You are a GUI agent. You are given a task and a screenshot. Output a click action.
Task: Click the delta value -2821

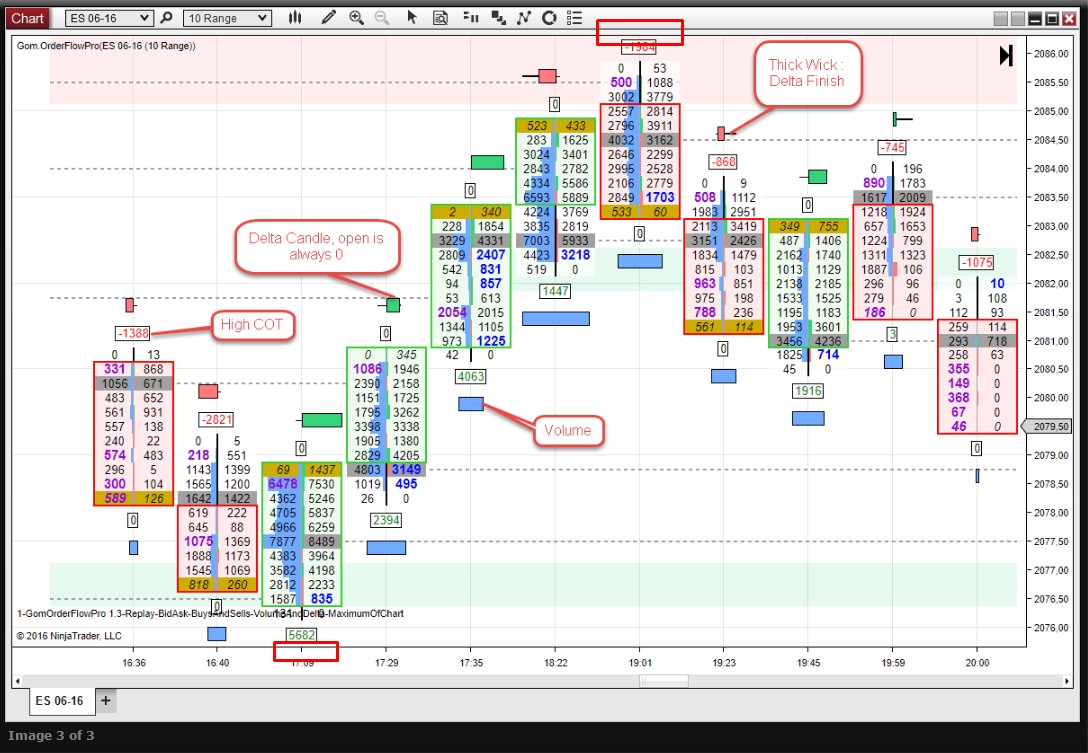(x=216, y=419)
